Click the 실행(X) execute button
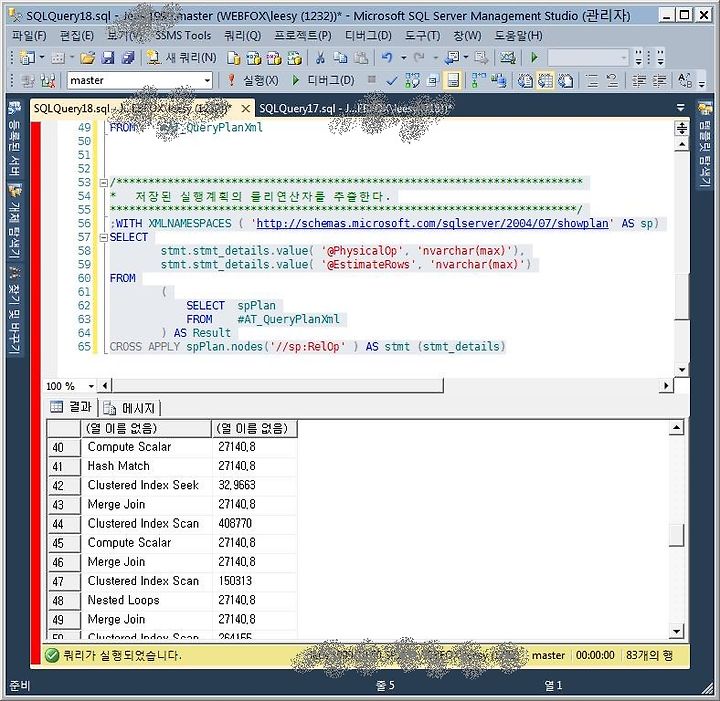 (253, 81)
